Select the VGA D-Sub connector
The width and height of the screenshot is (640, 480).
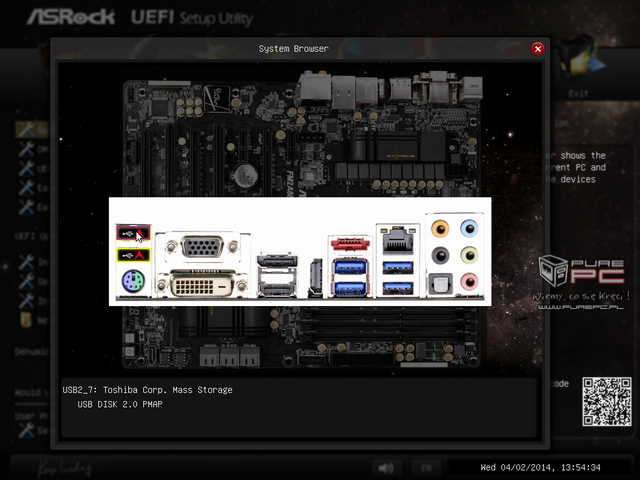202,247
